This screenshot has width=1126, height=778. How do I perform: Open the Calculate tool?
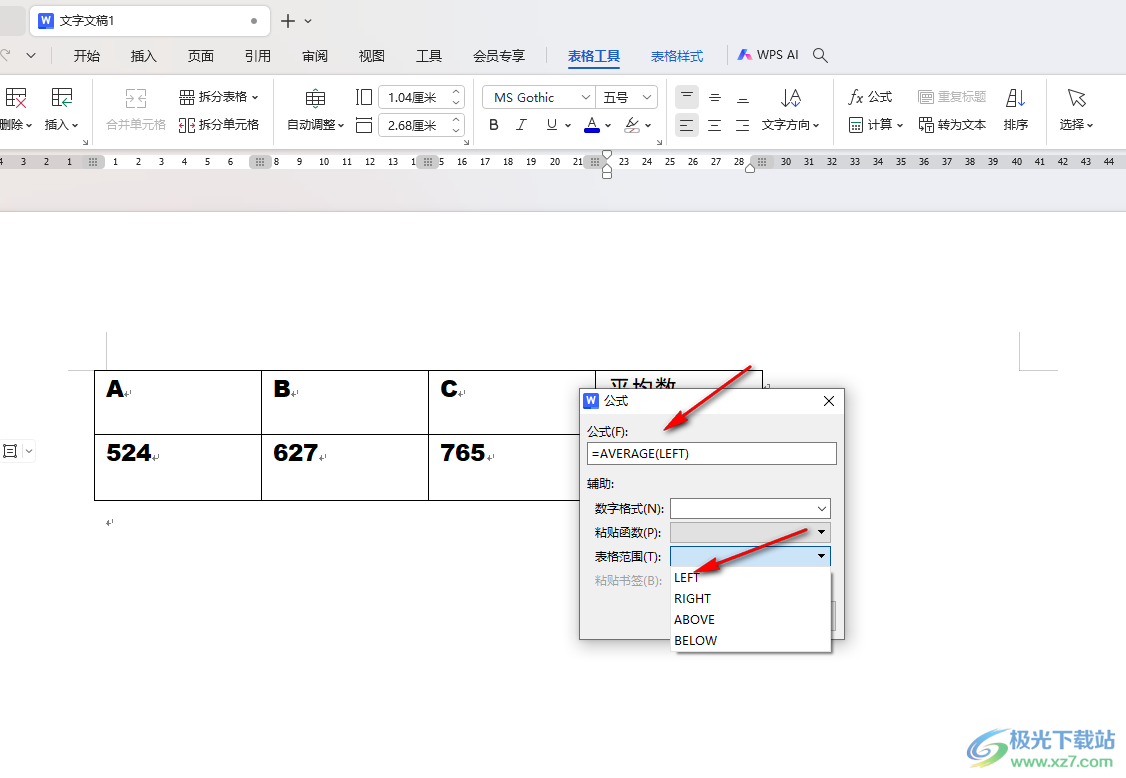tap(875, 125)
